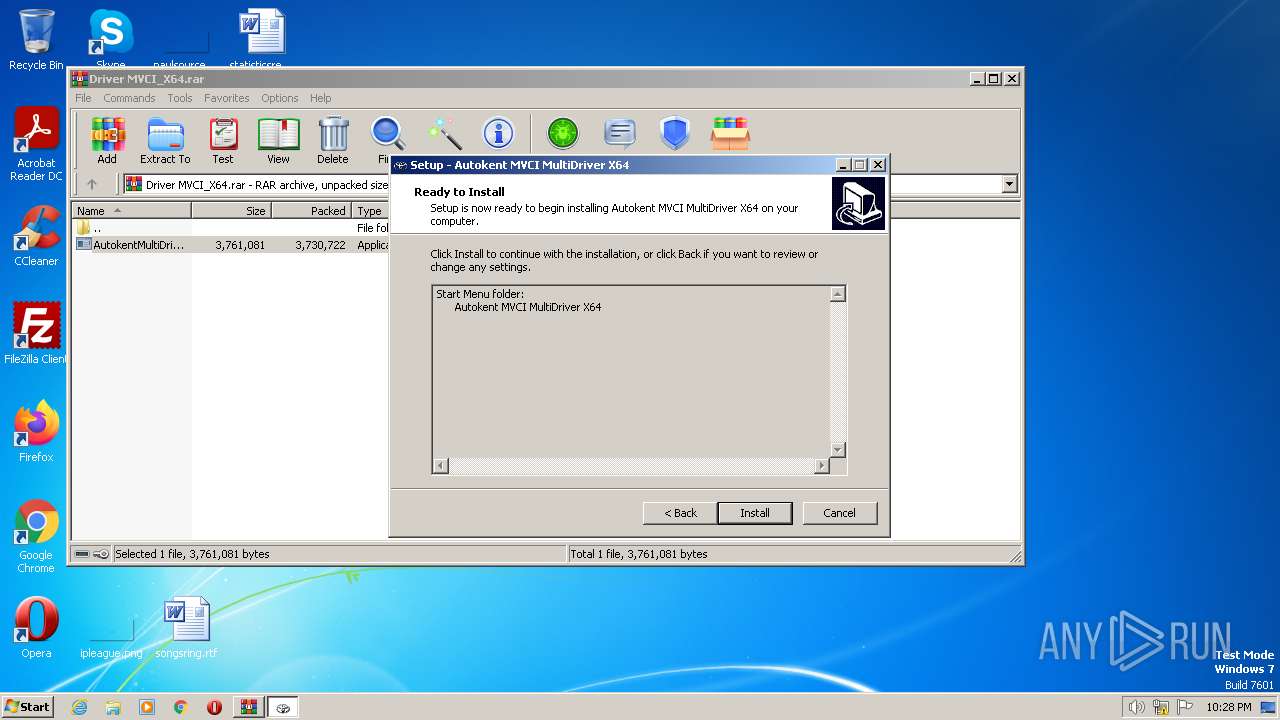Open the Wizard wand toolbar icon
1280x720 pixels.
444,133
